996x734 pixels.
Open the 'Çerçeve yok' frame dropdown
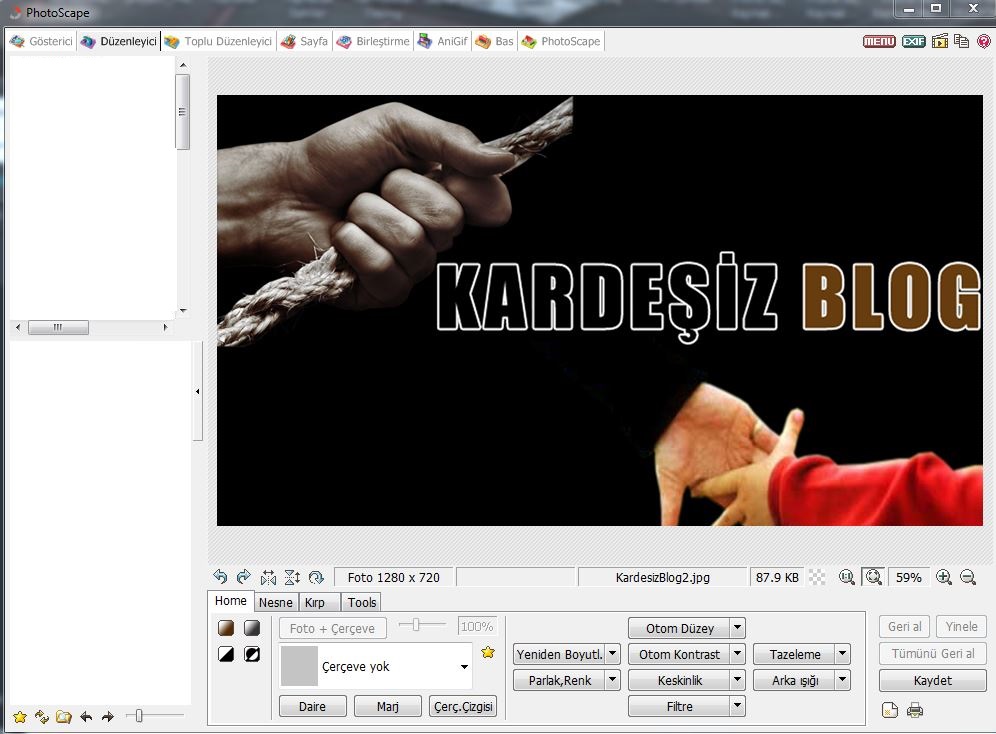pyautogui.click(x=464, y=667)
